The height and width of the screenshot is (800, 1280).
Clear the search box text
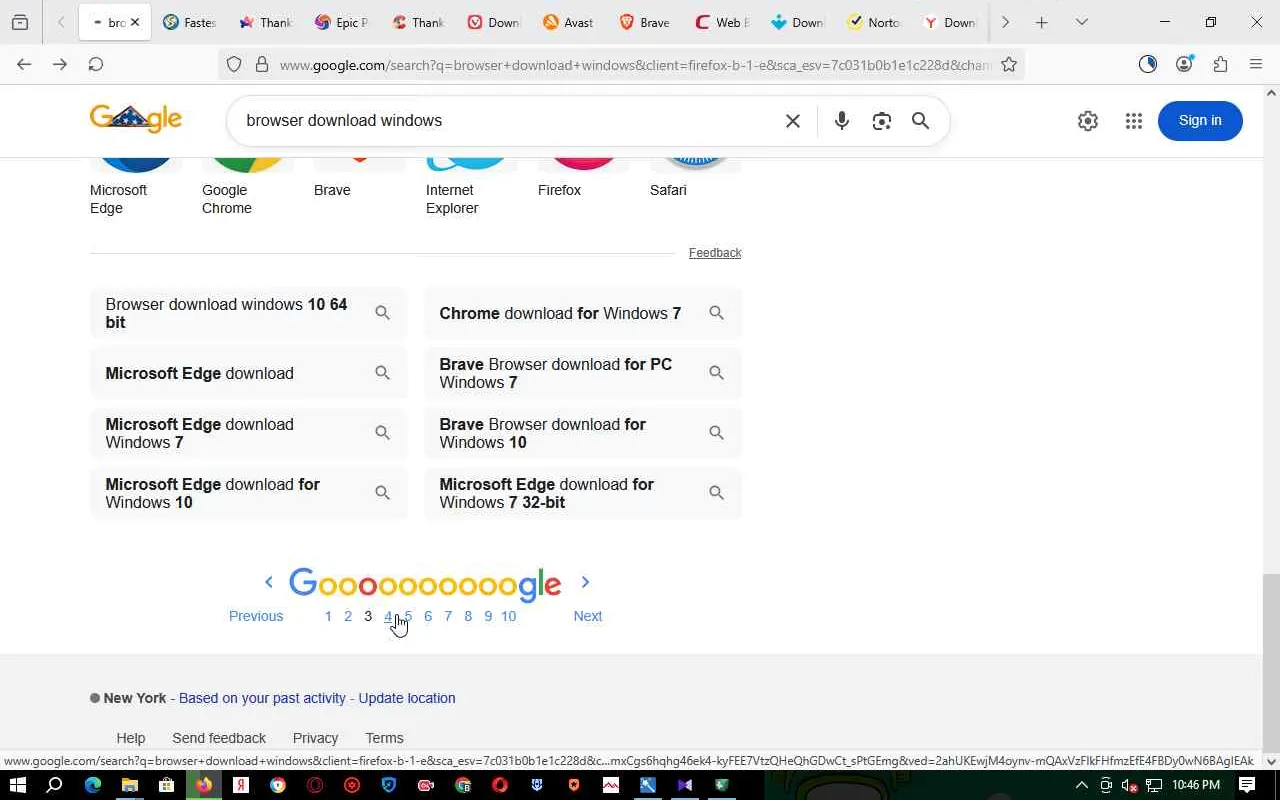pos(793,121)
